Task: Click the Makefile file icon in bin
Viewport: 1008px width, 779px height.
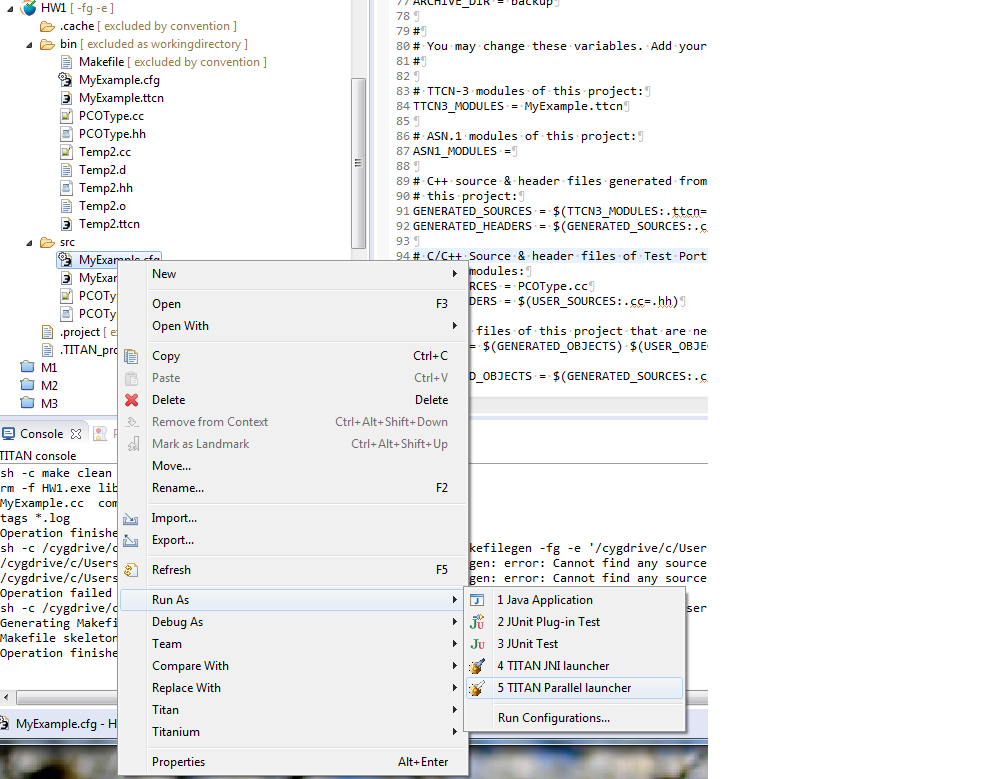Action: click(x=66, y=62)
